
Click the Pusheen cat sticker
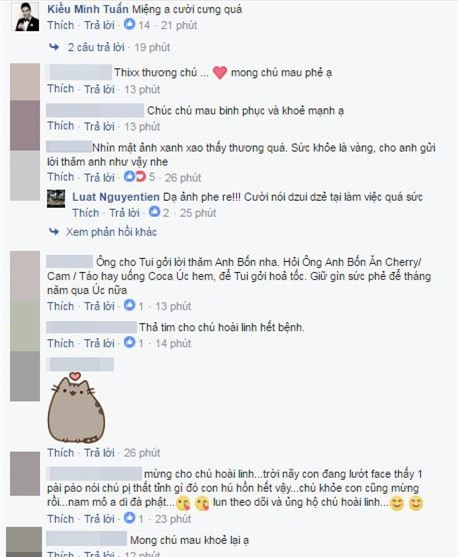pos(76,408)
